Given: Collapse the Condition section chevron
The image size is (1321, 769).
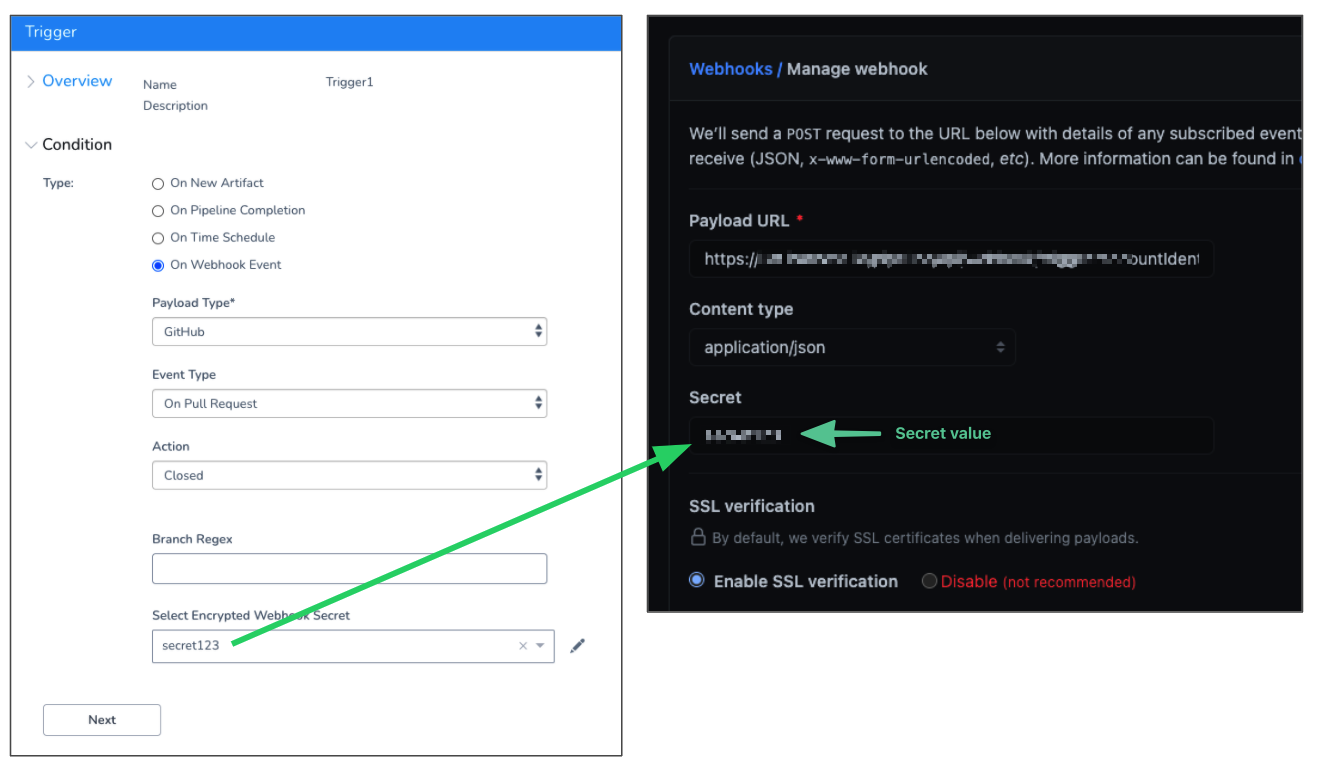Looking at the screenshot, I should point(30,145).
